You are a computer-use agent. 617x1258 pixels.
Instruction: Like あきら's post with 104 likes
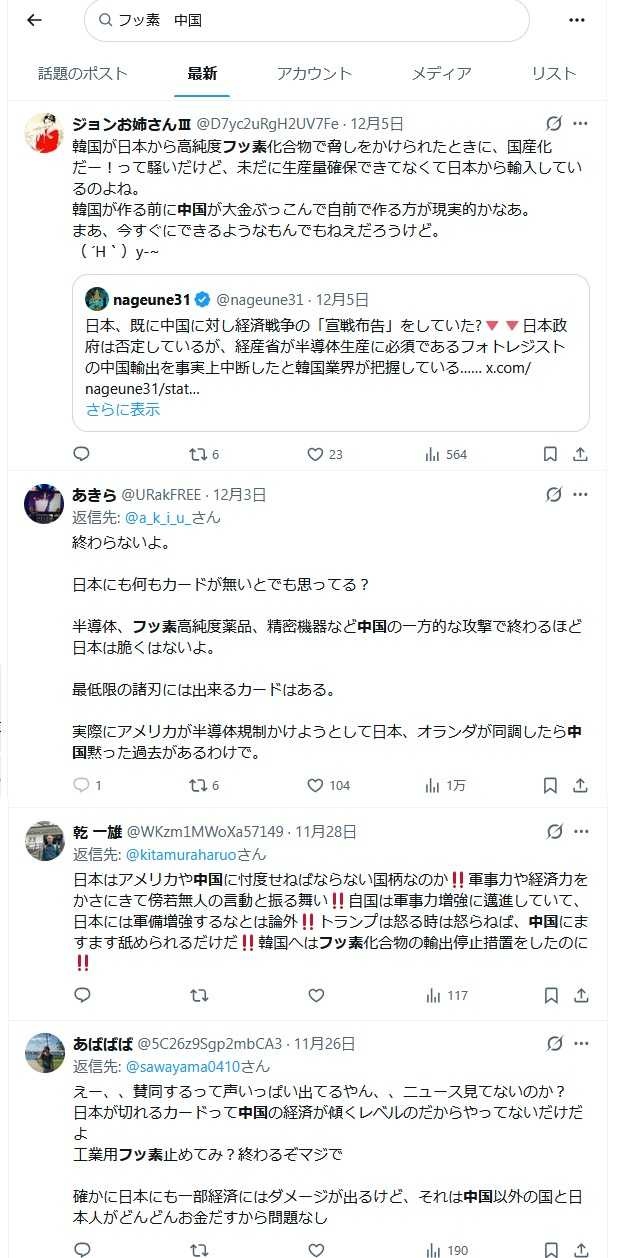(x=315, y=785)
